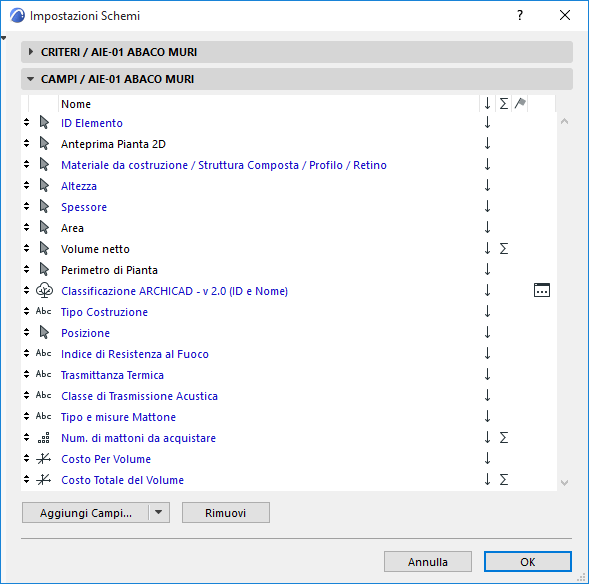589x584 pixels.
Task: Select the Spessore field name
Action: 84,207
